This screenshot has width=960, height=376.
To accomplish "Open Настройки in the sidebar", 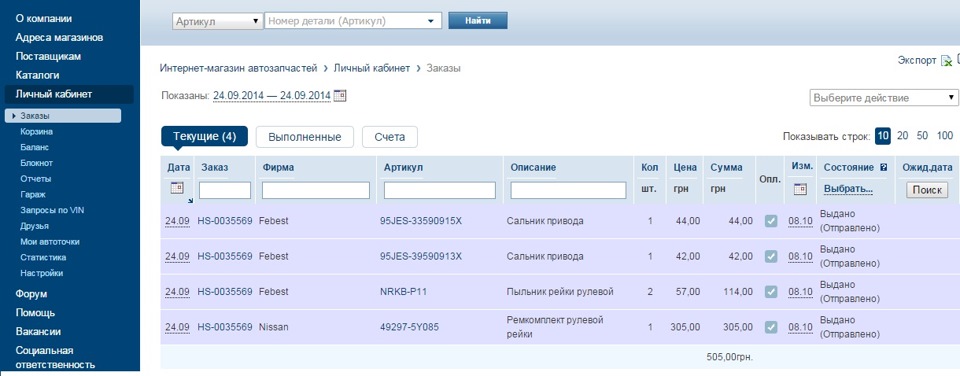I will tap(41, 273).
